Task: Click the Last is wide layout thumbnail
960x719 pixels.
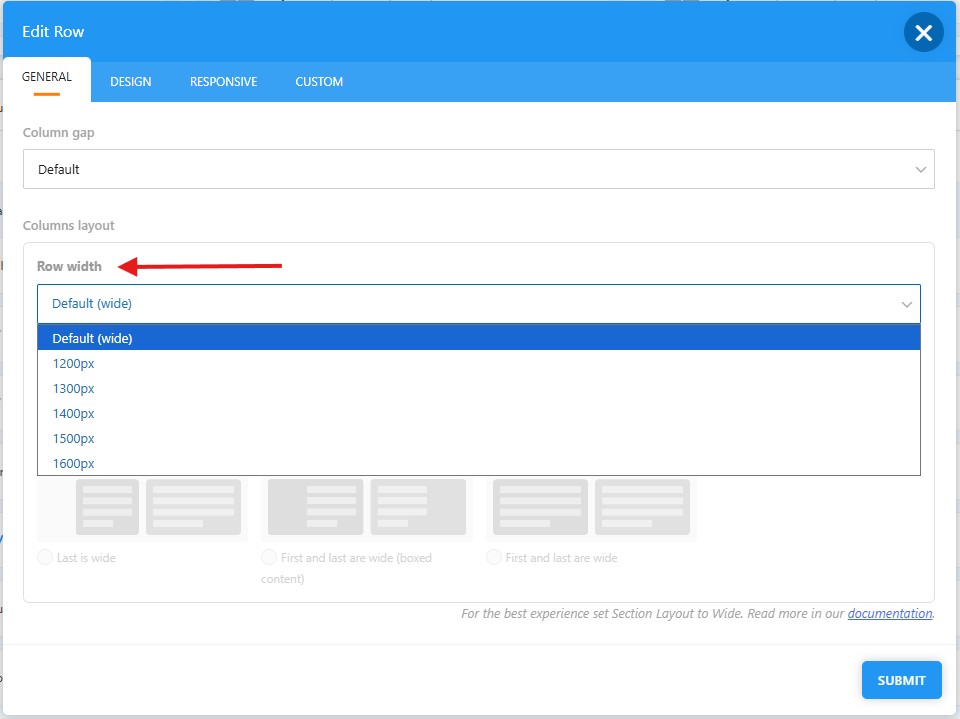Action: 143,507
